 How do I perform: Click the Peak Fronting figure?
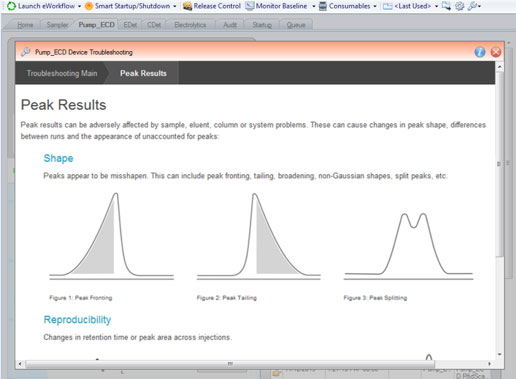pos(112,236)
